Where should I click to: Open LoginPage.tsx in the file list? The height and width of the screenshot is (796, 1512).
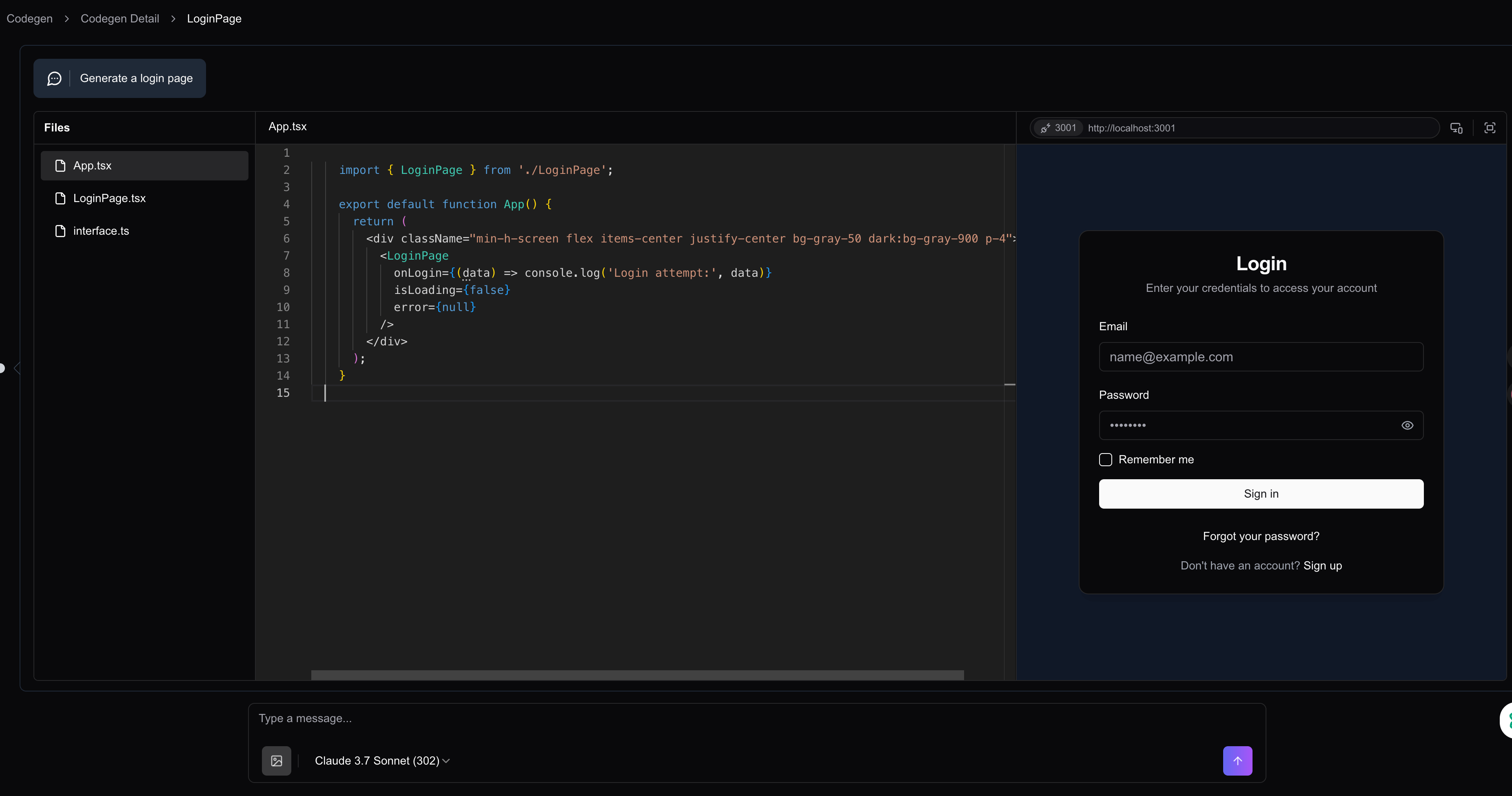(109, 198)
